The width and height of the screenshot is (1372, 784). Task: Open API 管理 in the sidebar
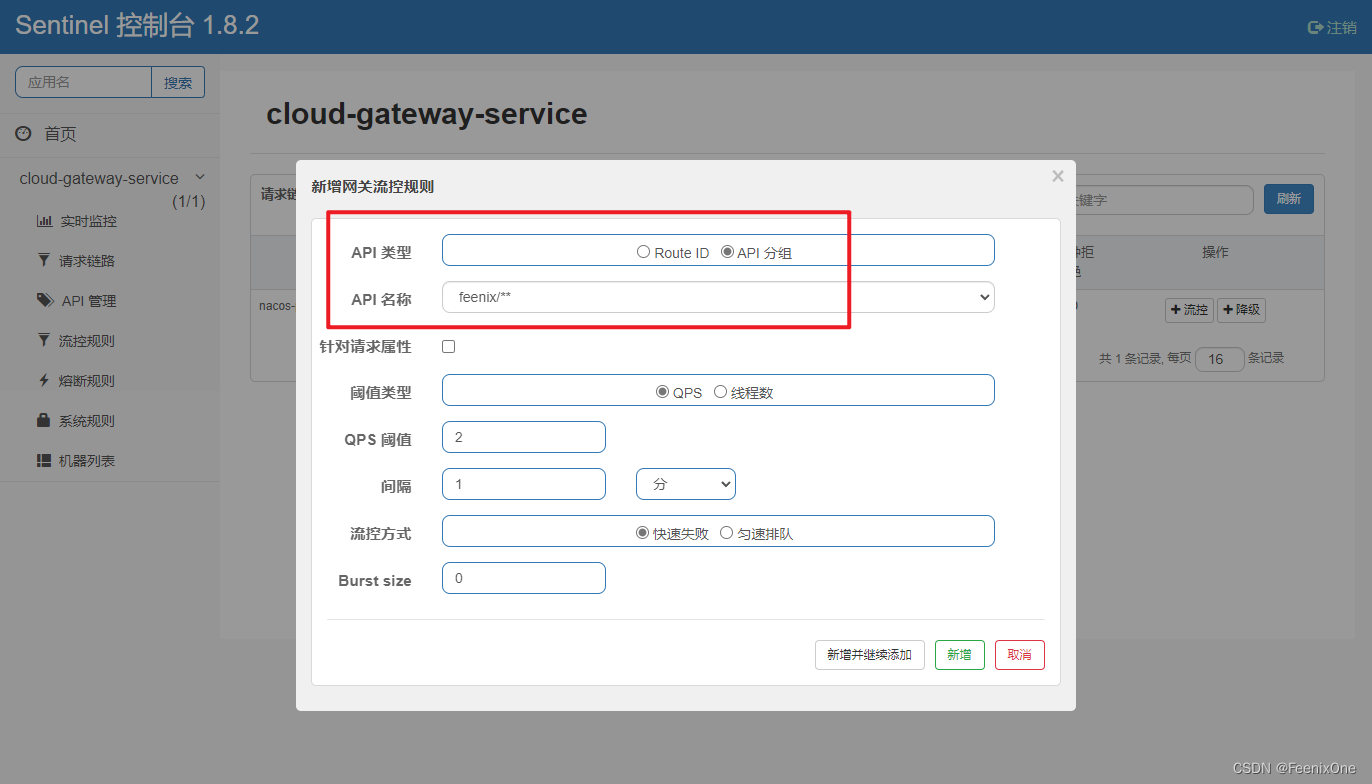tap(89, 301)
